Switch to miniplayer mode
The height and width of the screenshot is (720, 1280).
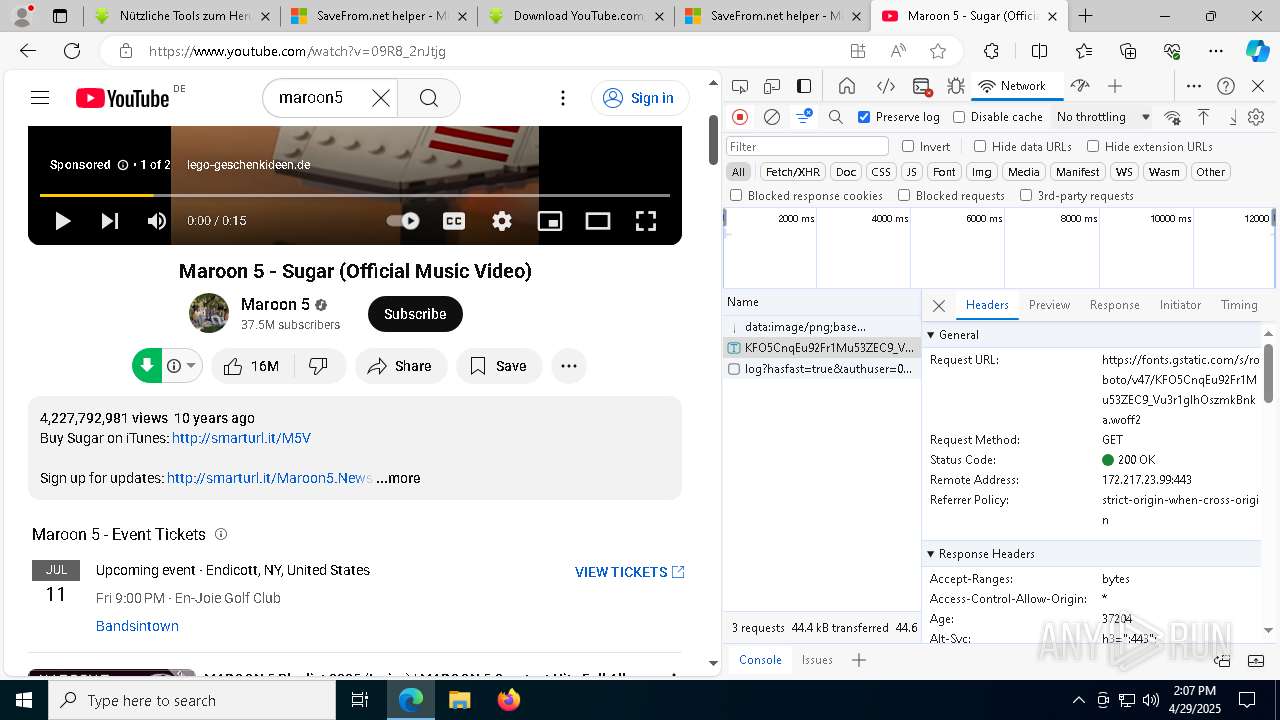pos(550,221)
